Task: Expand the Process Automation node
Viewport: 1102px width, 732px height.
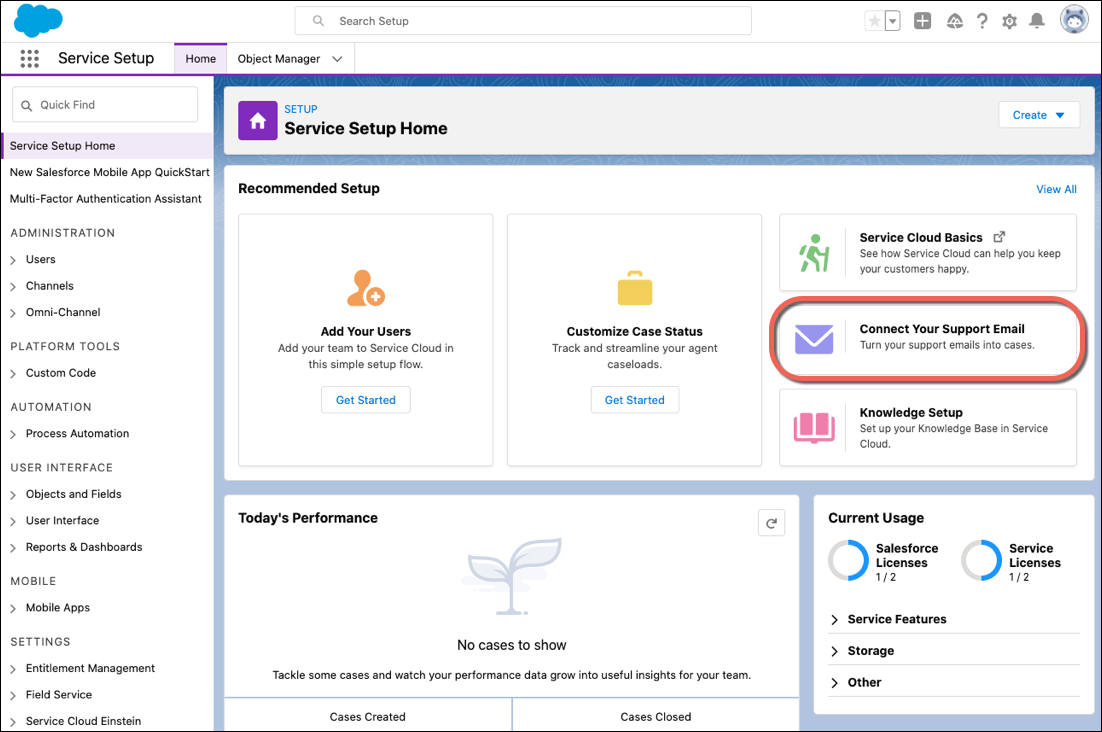Action: (13, 434)
